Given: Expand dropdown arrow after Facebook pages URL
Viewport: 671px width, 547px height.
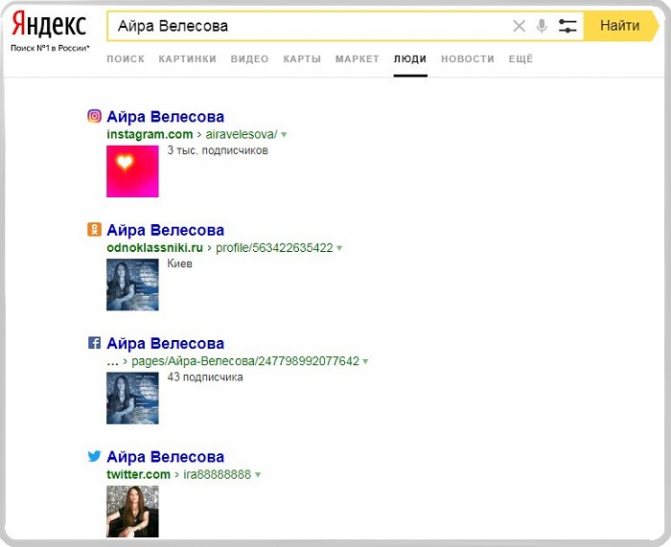Looking at the screenshot, I should [x=365, y=362].
